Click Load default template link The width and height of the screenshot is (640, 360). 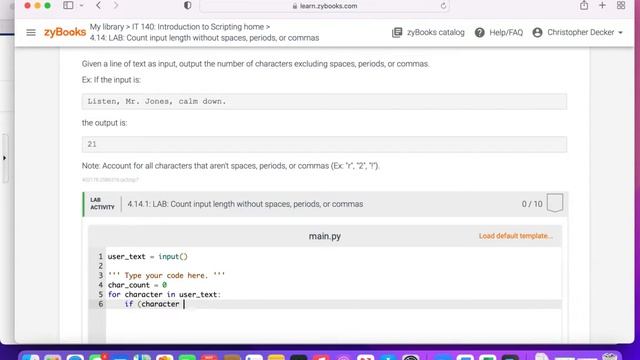coord(516,236)
